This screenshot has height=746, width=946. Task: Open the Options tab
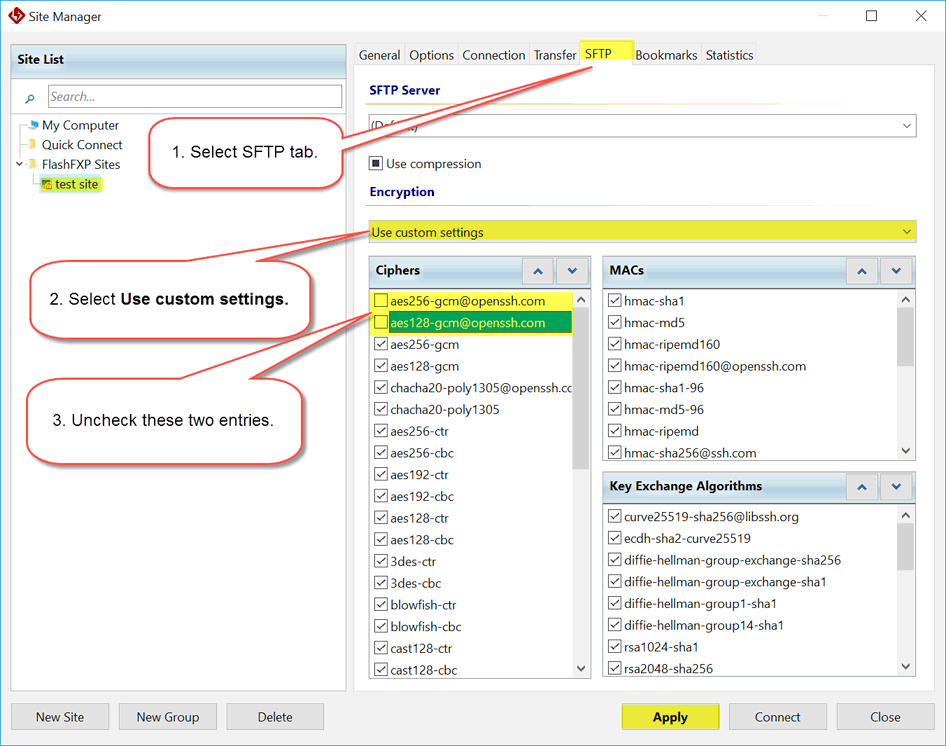(431, 55)
